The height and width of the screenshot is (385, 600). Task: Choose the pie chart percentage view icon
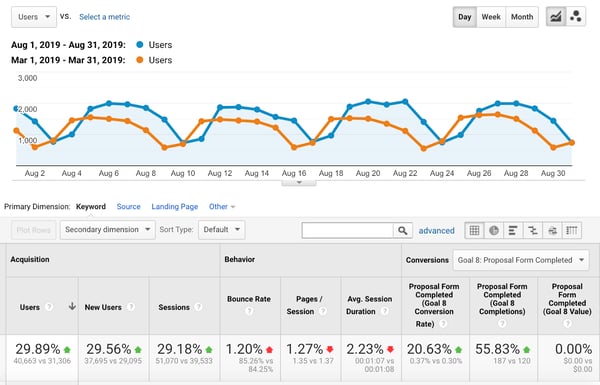[494, 230]
